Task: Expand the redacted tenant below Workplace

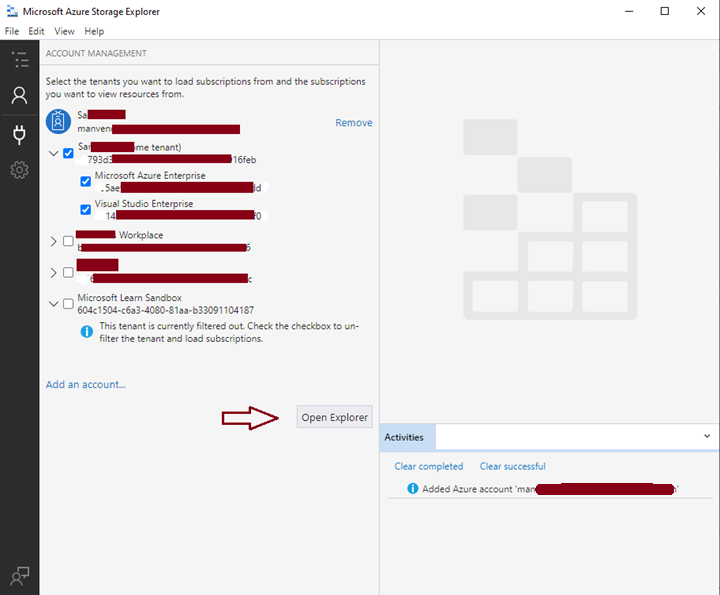Action: pos(53,272)
